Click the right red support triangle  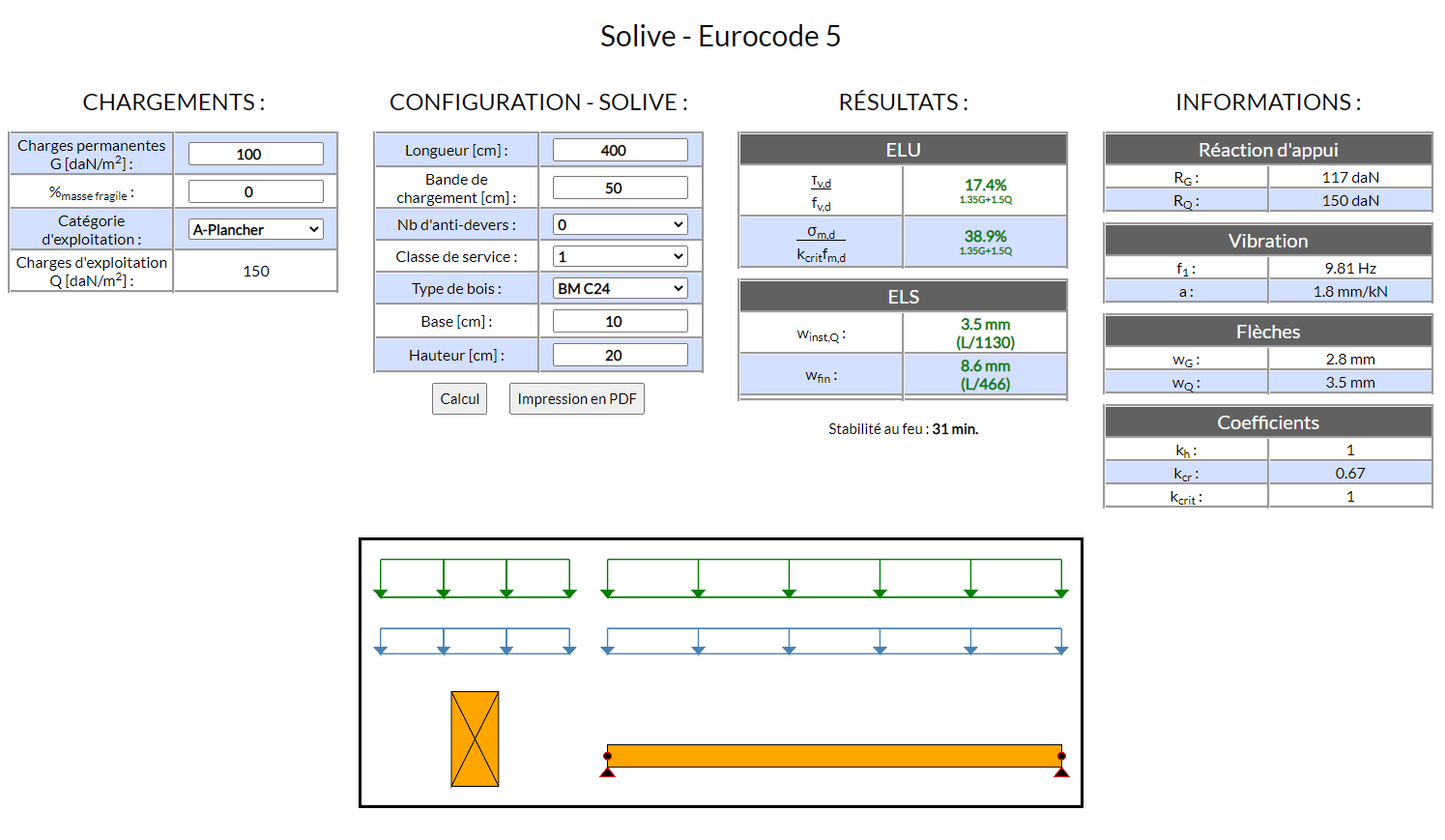[1061, 770]
